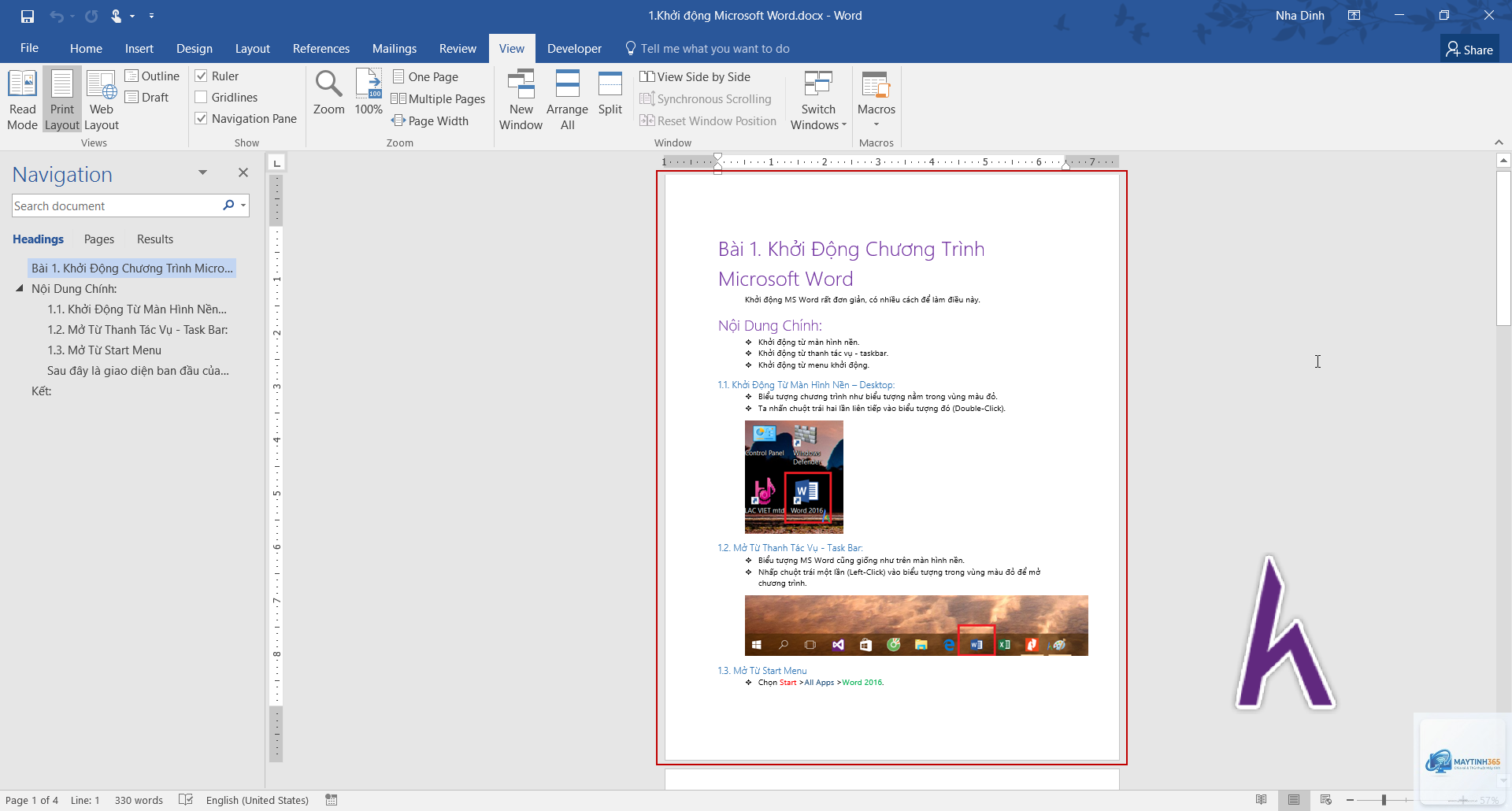Open a New Window of the document
Screen dimensions: 1512x811
tap(521, 100)
